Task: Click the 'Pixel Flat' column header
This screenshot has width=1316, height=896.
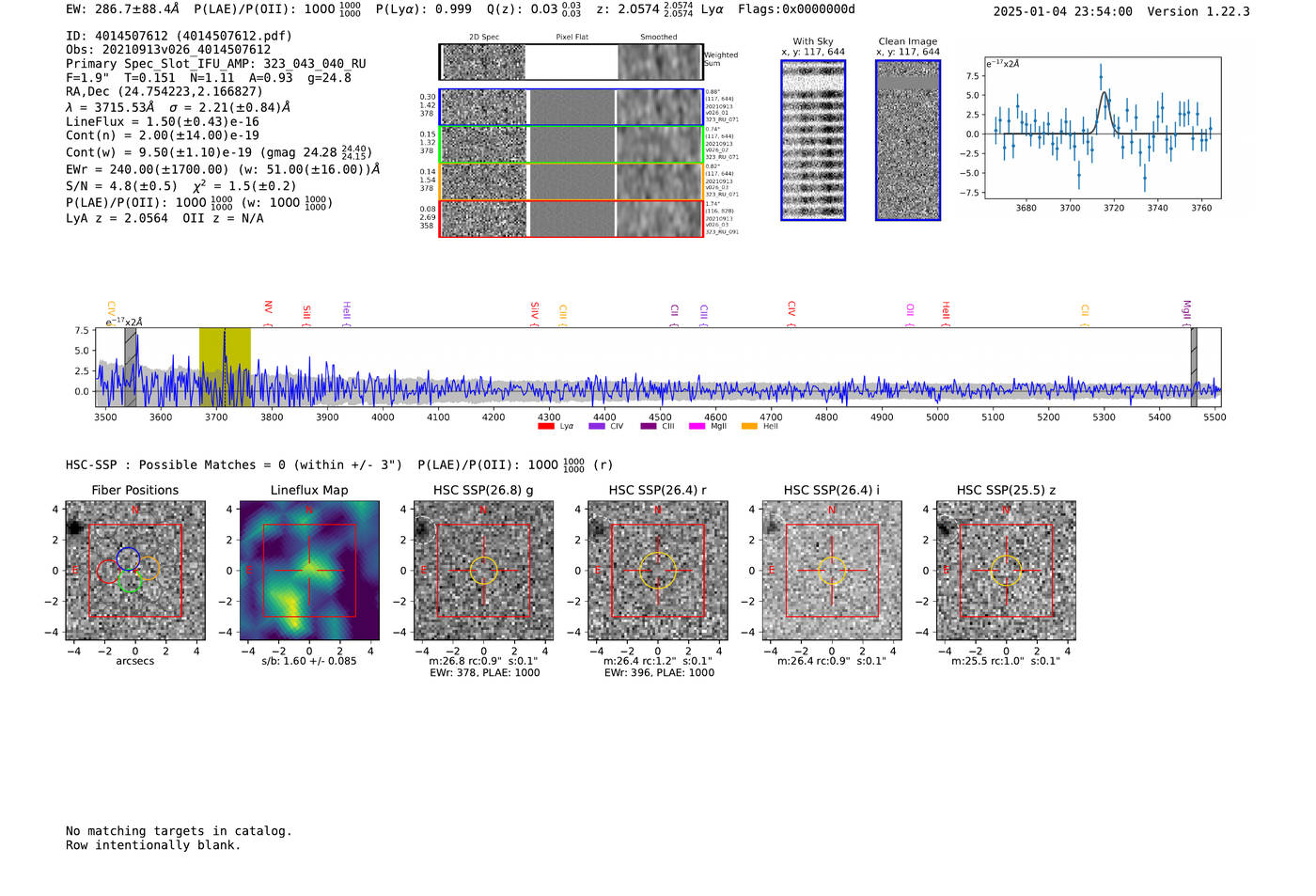Action: 572,37
